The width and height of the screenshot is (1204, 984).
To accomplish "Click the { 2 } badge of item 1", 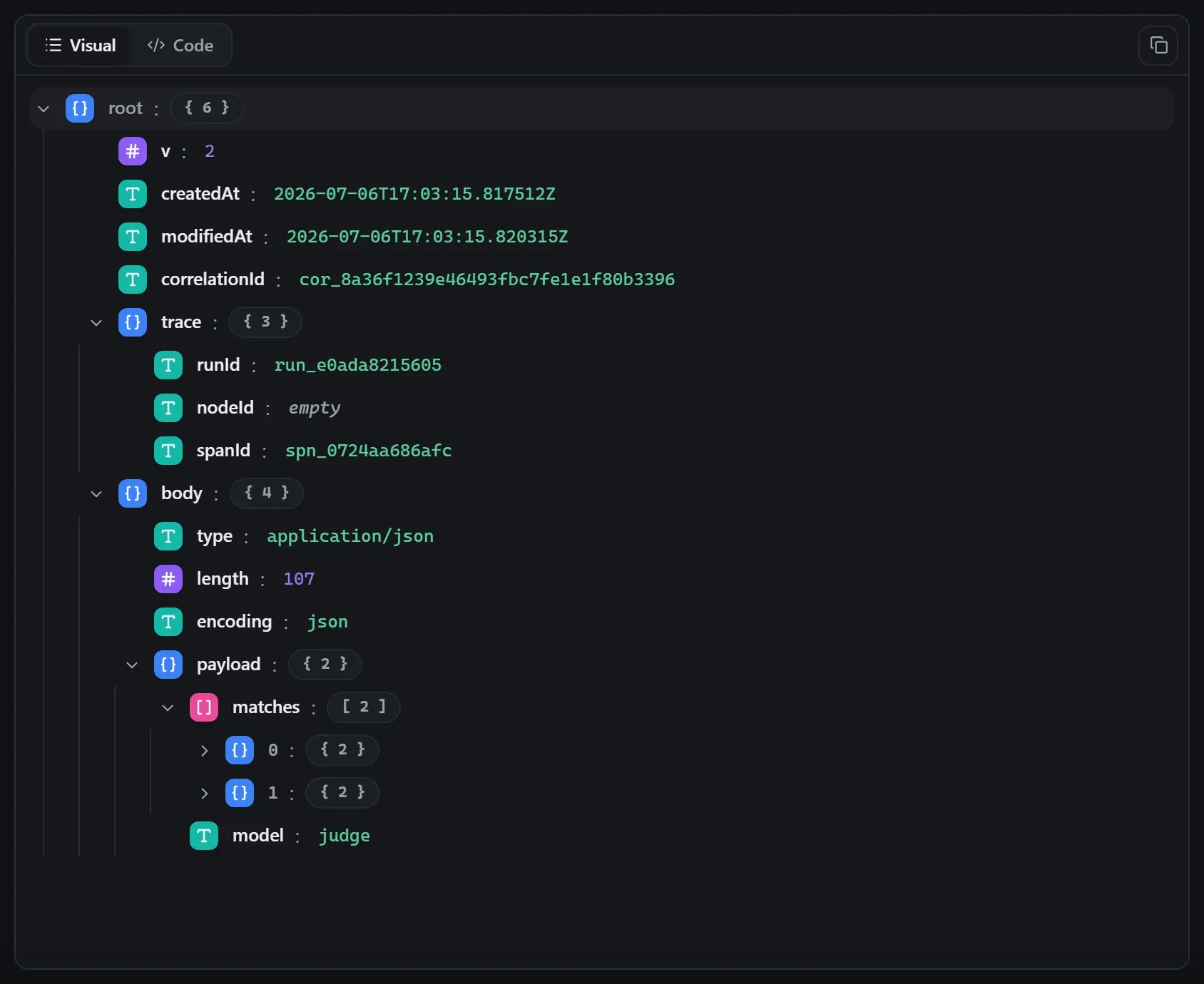I will tap(342, 792).
